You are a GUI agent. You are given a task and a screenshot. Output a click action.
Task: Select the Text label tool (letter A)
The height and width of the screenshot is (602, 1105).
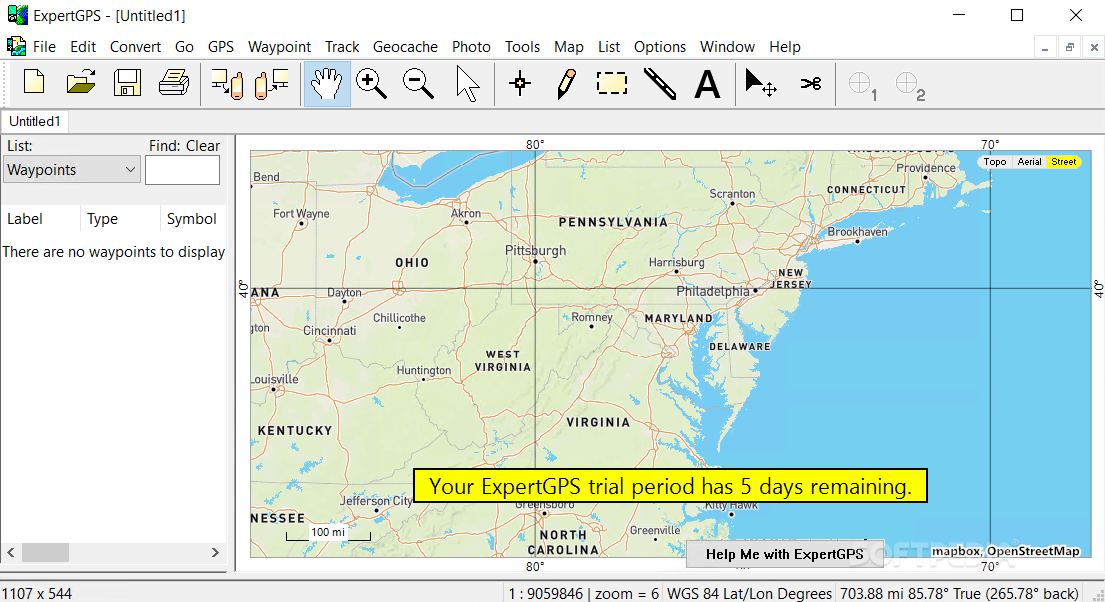point(707,84)
